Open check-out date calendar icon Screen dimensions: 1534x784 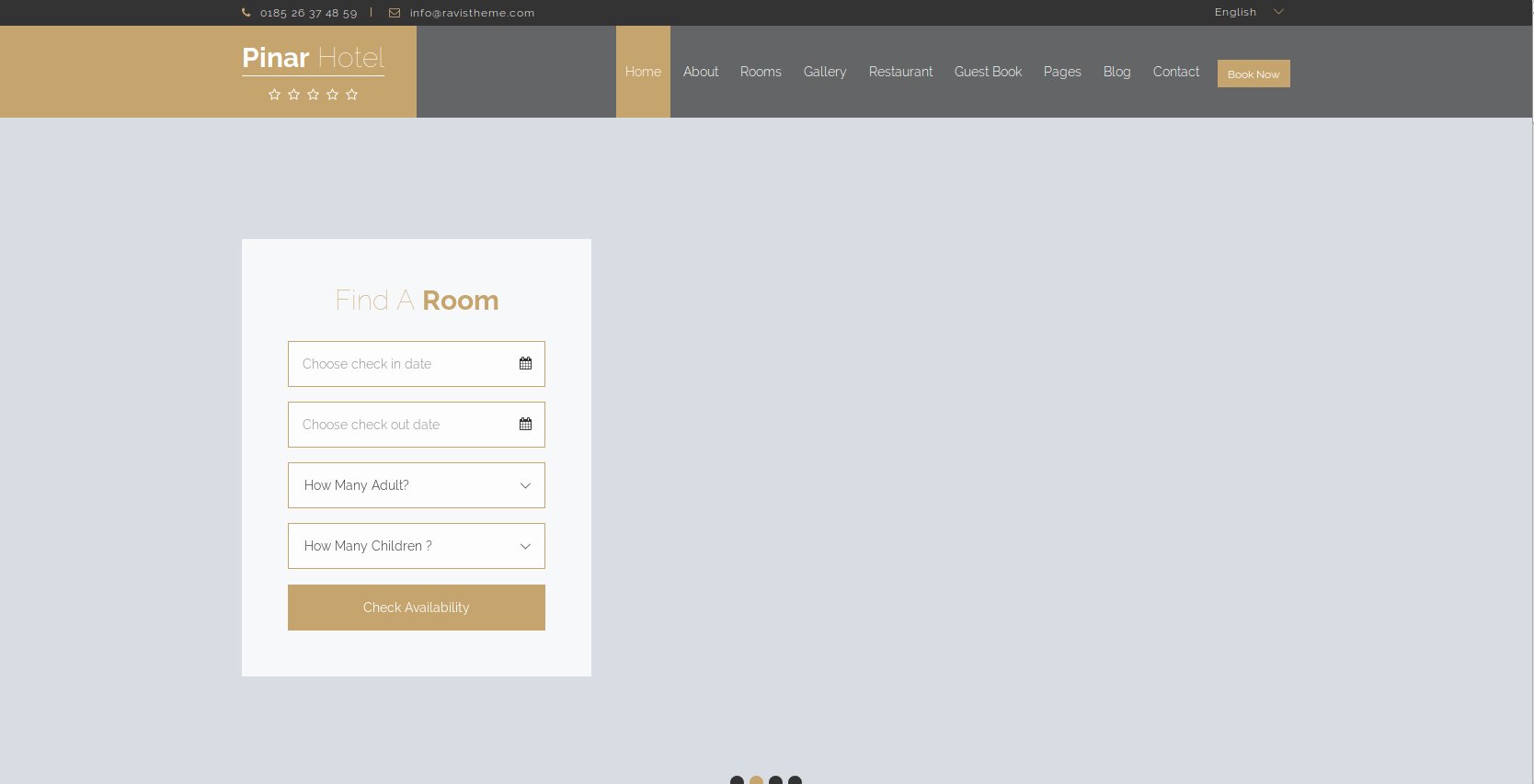coord(525,425)
